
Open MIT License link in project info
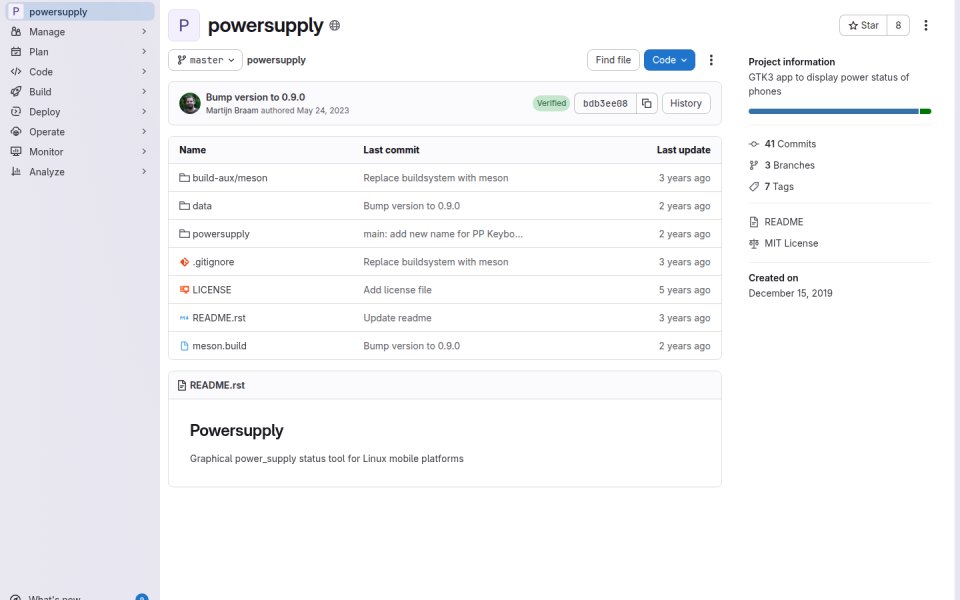point(791,243)
